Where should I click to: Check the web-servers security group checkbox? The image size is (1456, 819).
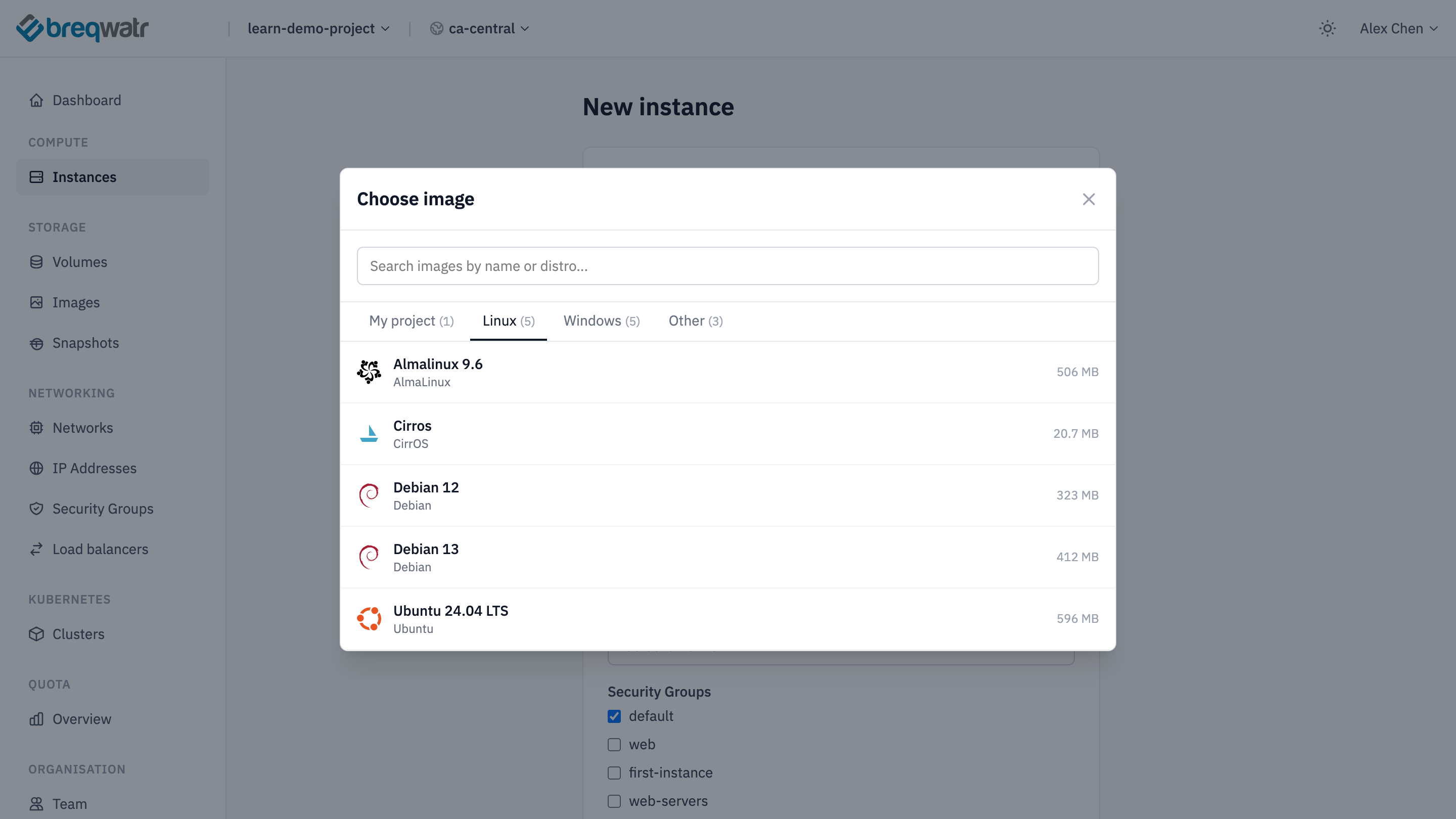point(614,801)
